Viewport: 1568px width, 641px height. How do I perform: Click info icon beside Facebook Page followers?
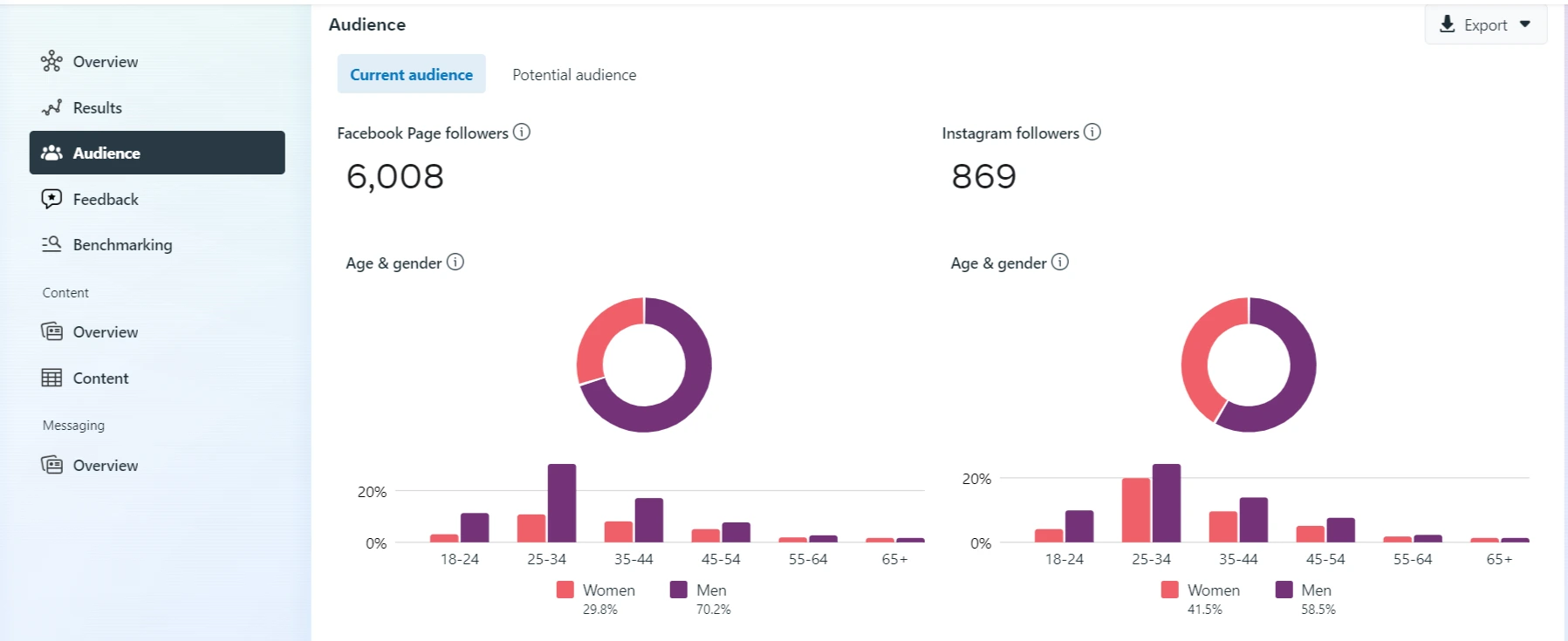point(522,133)
